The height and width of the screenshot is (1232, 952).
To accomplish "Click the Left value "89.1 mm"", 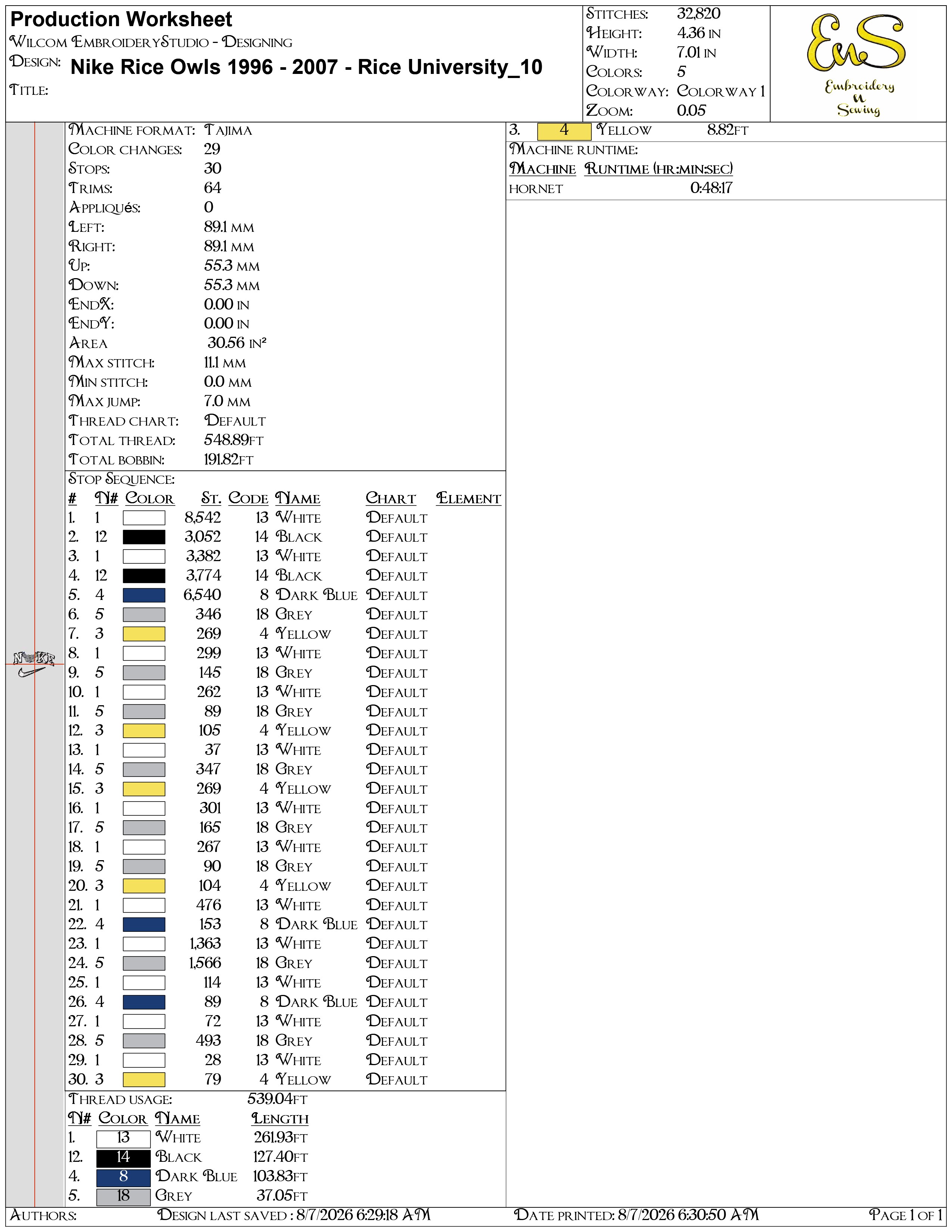I will (229, 227).
